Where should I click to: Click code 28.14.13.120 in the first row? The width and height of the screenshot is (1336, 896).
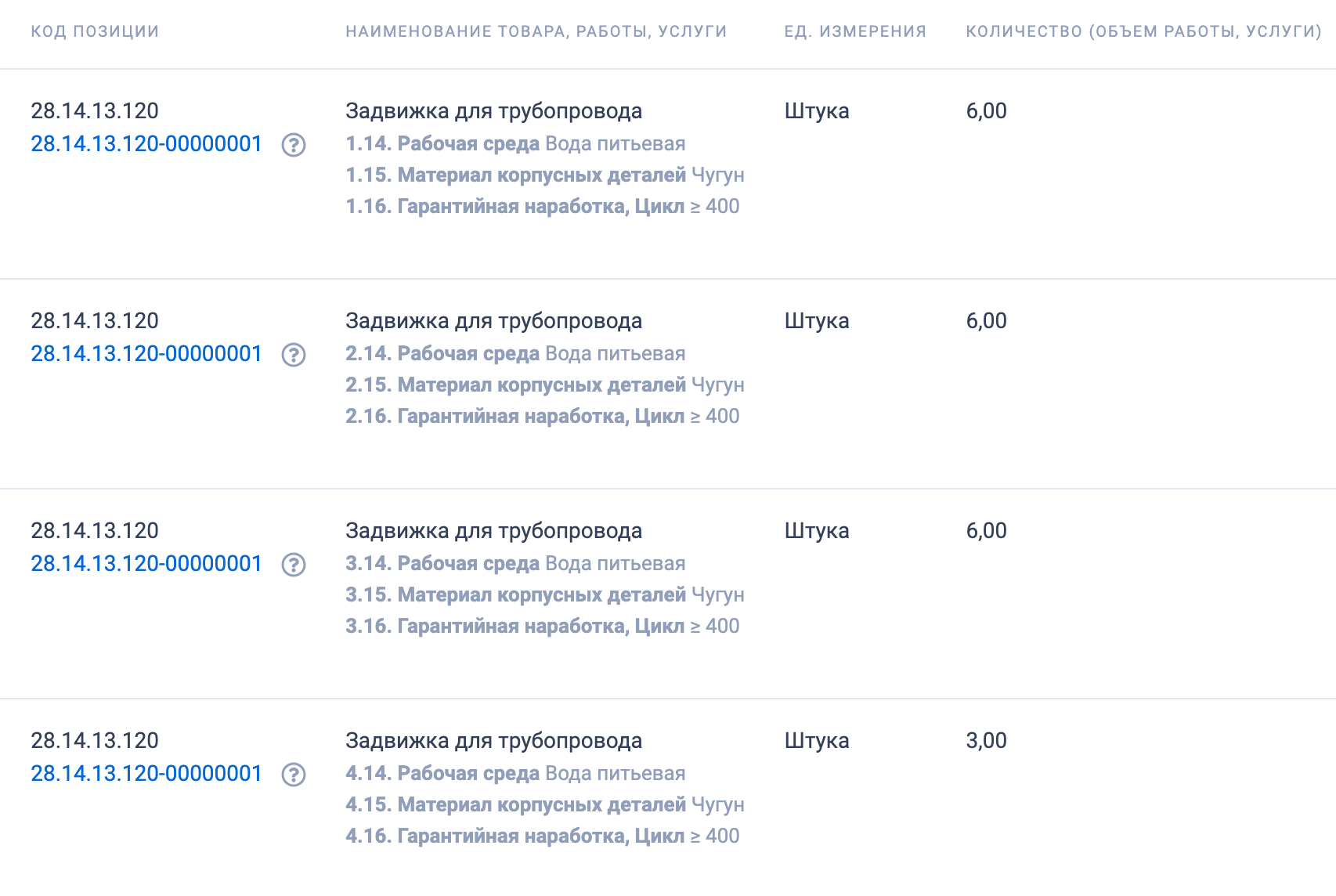point(95,111)
